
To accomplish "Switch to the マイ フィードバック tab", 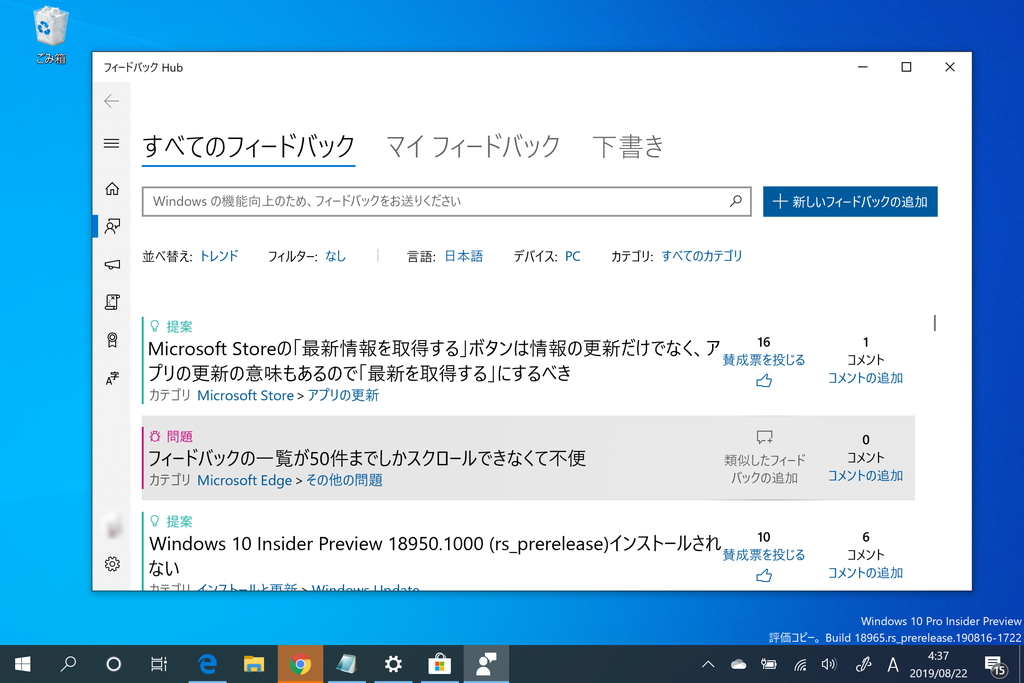I will tap(471, 147).
